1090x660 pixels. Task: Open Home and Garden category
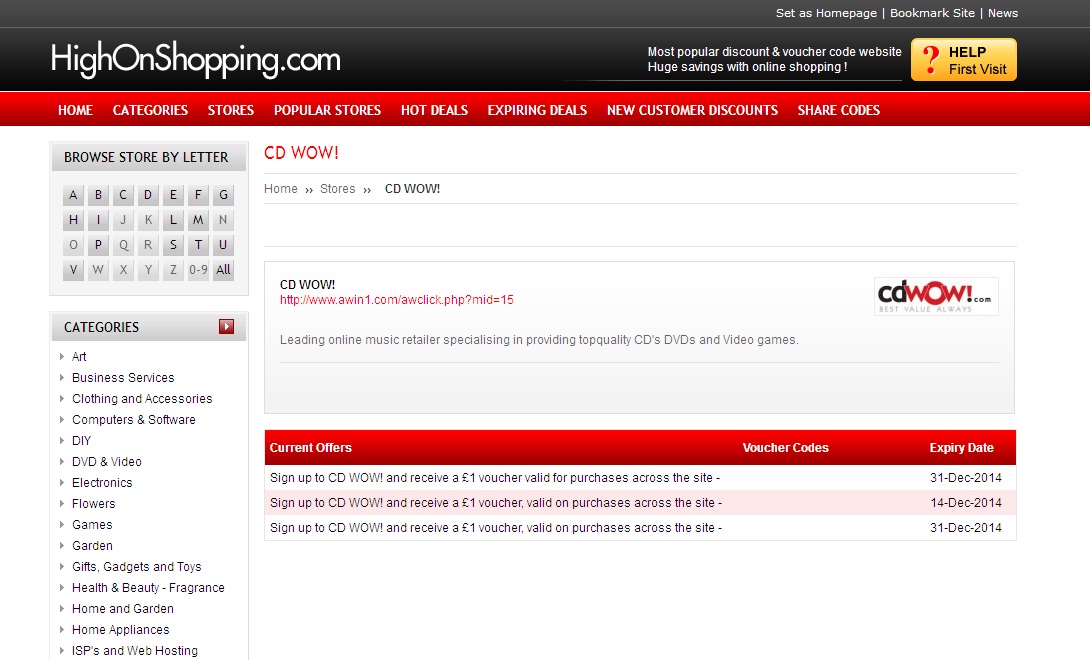click(x=122, y=609)
